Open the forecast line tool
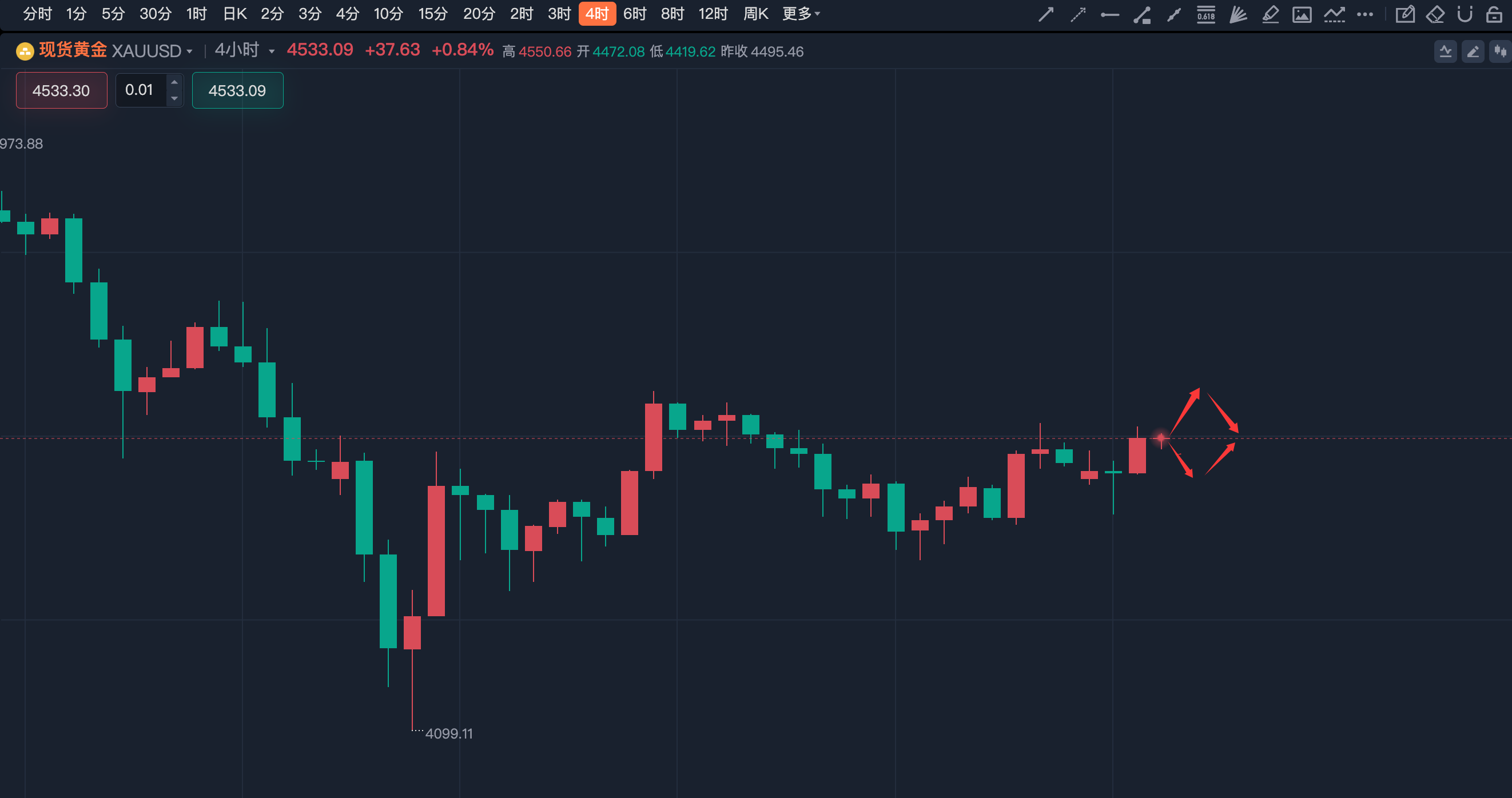 (1334, 14)
